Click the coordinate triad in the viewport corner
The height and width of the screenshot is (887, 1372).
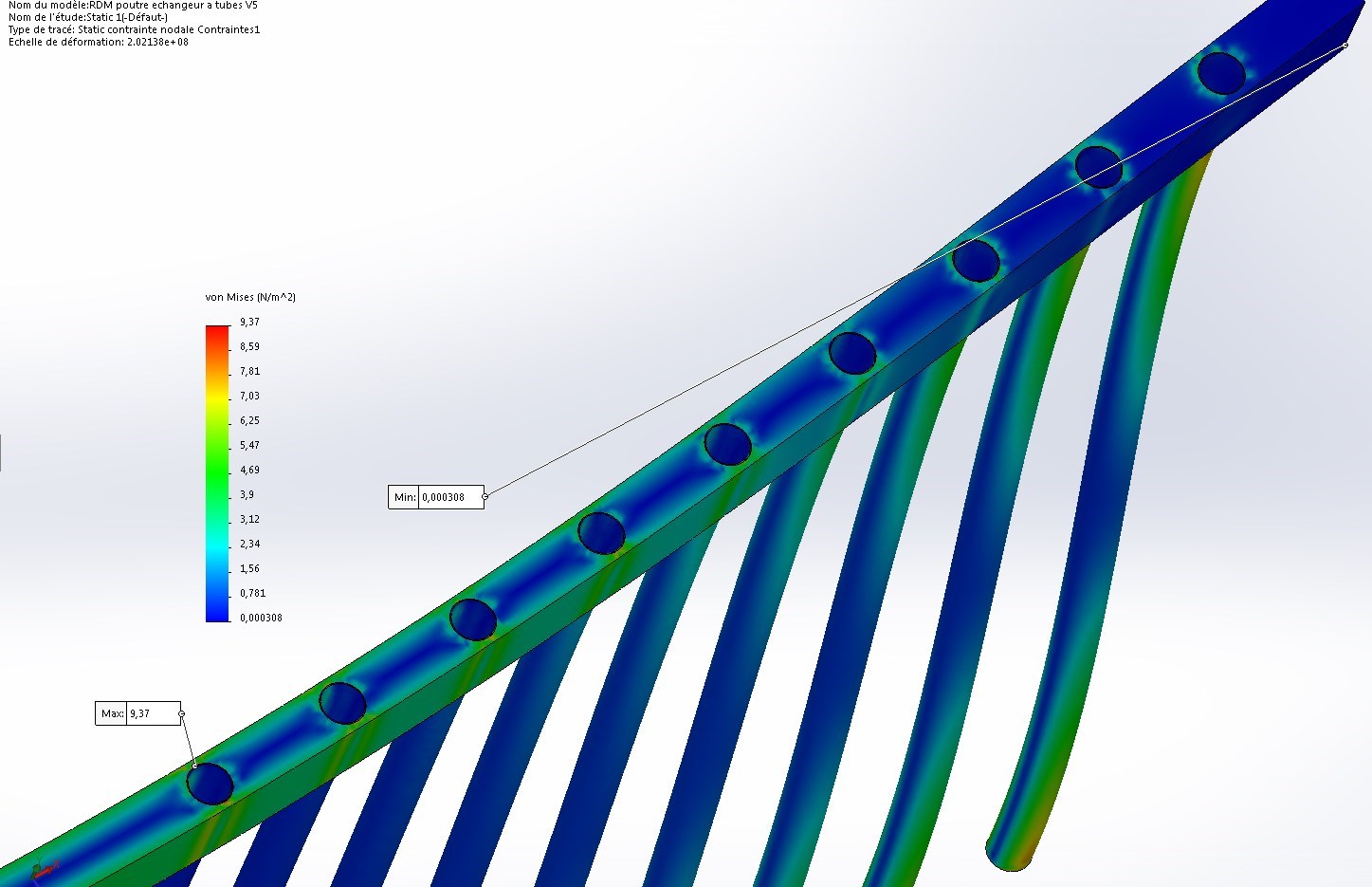43,869
